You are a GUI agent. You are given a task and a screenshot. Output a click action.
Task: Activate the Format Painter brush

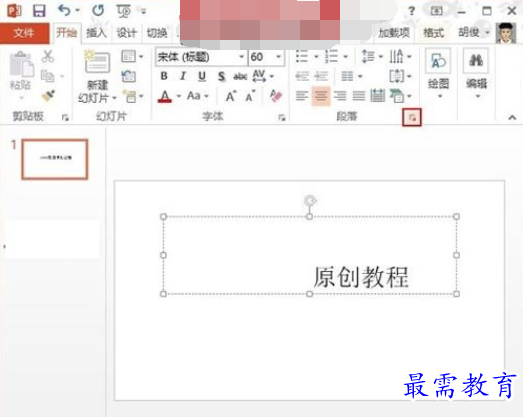[x=48, y=96]
